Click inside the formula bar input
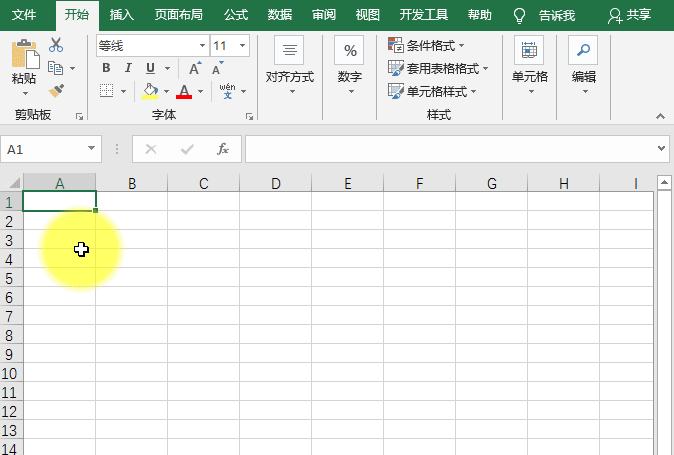The image size is (674, 455). [450, 149]
